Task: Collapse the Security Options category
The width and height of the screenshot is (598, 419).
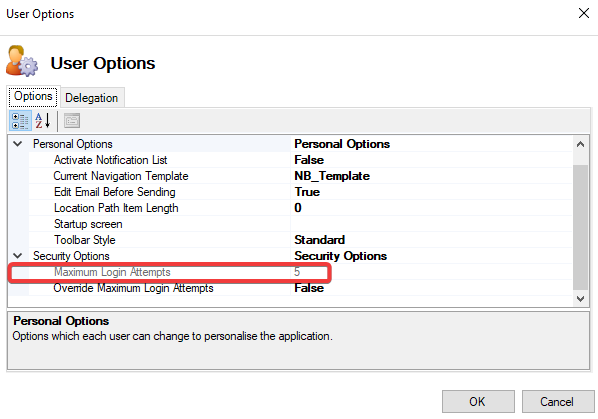Action: click(x=18, y=256)
